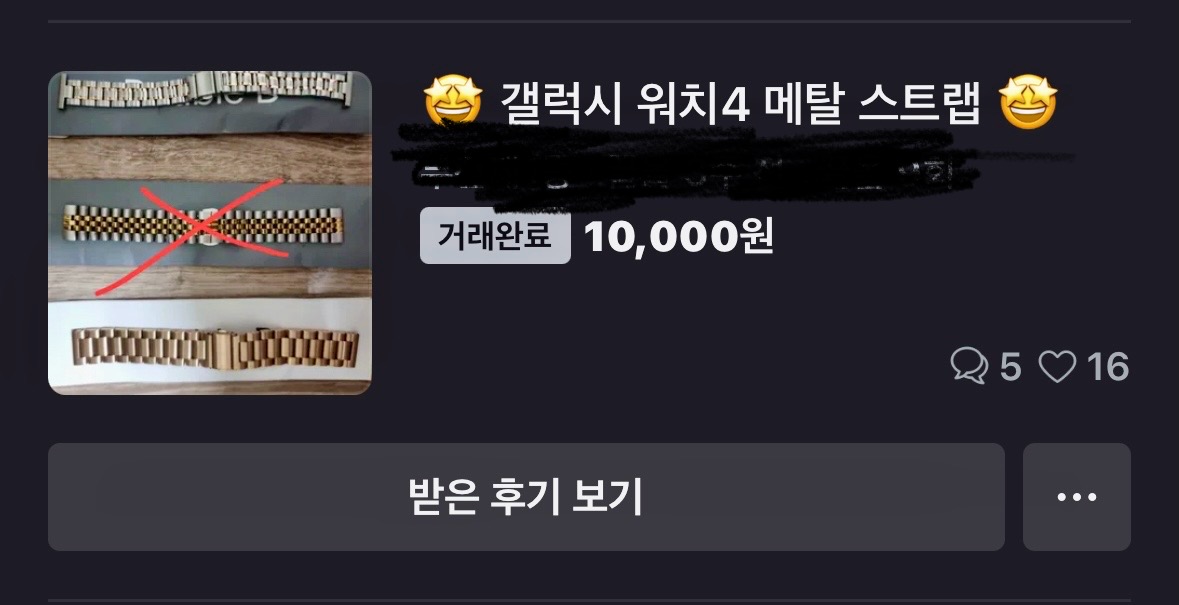
Task: Open the 받은 후기 보기 button
Action: [x=526, y=497]
